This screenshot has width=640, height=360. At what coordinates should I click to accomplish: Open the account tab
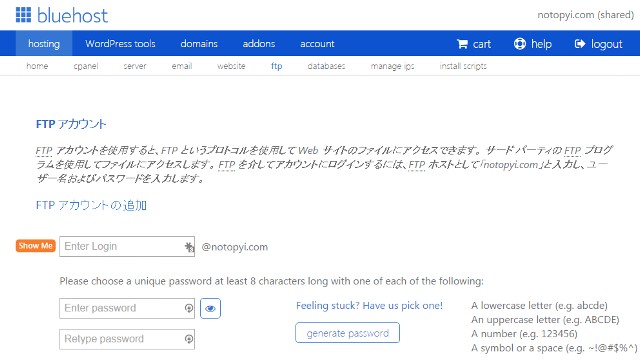pyautogui.click(x=317, y=44)
